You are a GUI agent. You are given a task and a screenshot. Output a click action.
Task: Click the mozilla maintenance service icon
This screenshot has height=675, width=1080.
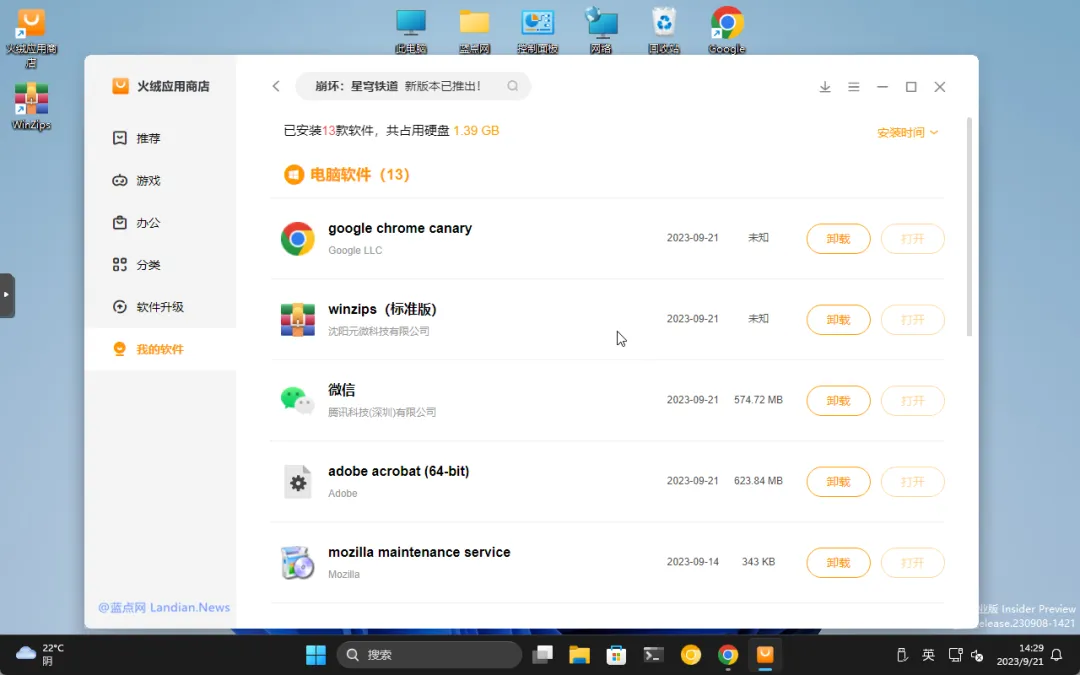point(298,562)
